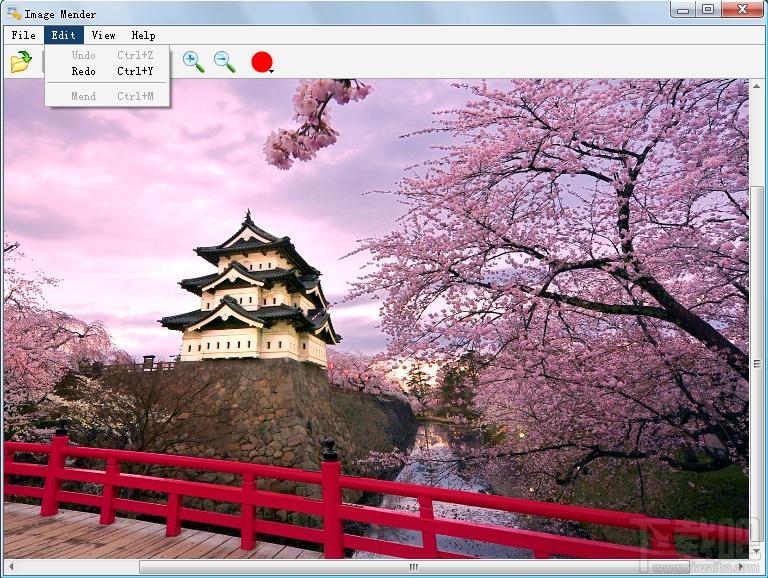The height and width of the screenshot is (578, 768).
Task: Open the Help menu
Action: [x=144, y=35]
